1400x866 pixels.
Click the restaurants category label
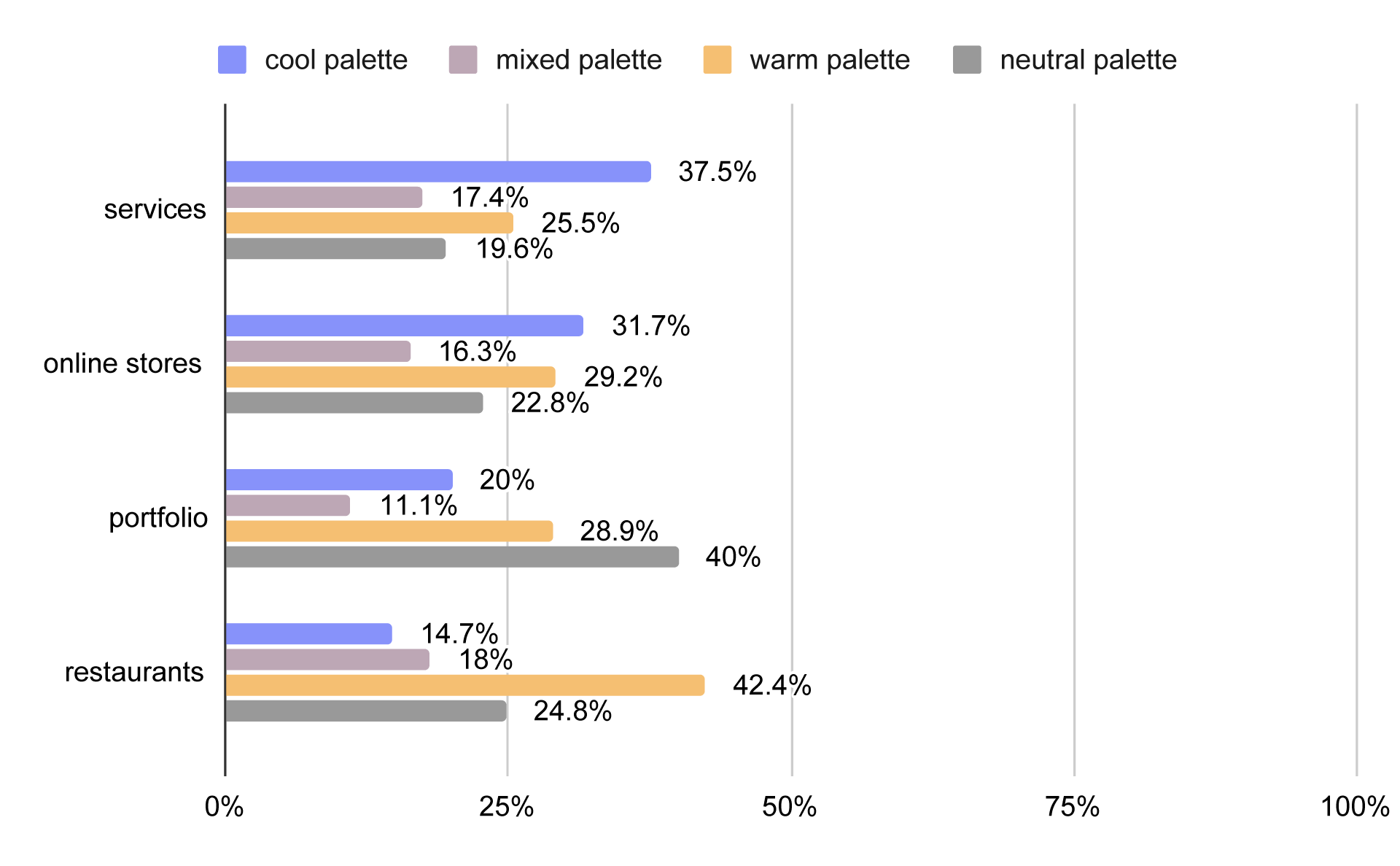pos(134,672)
